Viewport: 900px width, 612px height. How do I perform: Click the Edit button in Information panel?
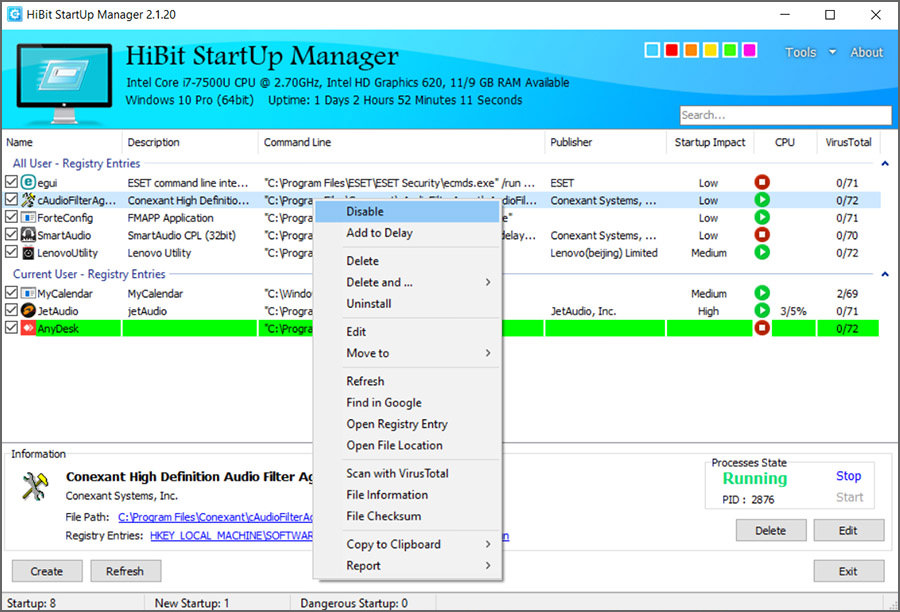pos(848,530)
